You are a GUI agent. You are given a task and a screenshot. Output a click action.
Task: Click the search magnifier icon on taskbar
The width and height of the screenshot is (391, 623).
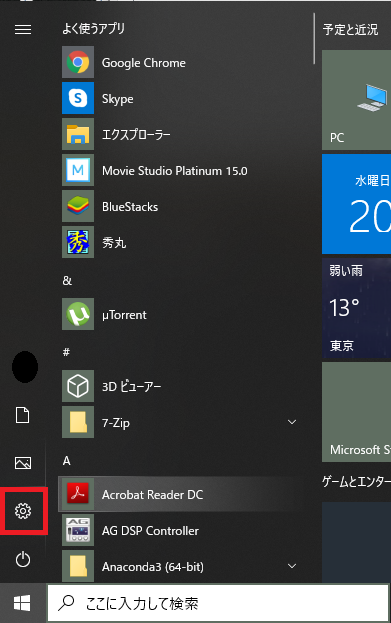66,603
